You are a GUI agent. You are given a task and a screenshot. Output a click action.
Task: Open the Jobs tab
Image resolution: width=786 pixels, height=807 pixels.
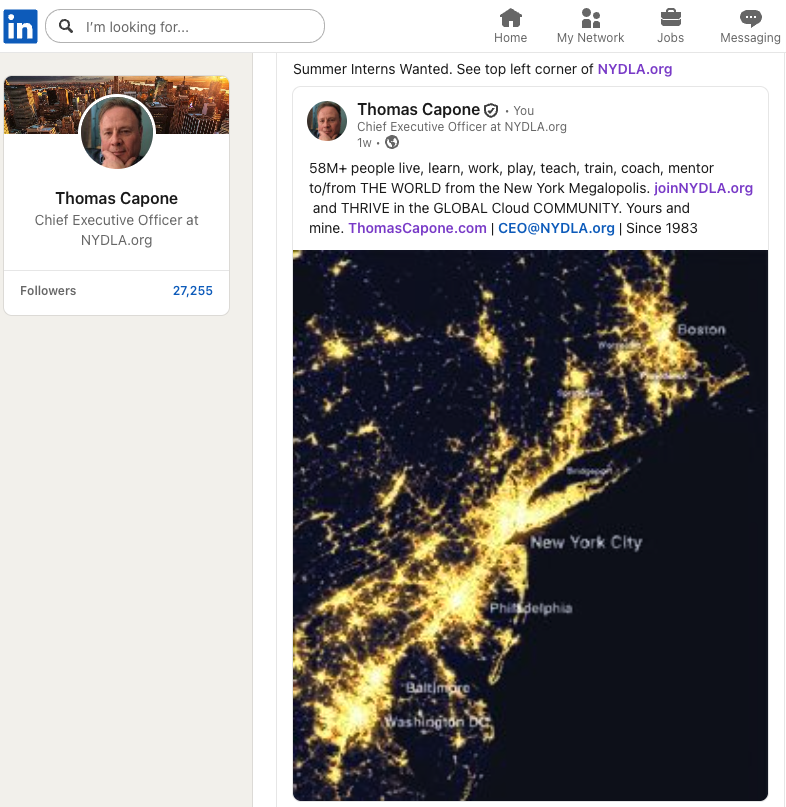click(670, 26)
